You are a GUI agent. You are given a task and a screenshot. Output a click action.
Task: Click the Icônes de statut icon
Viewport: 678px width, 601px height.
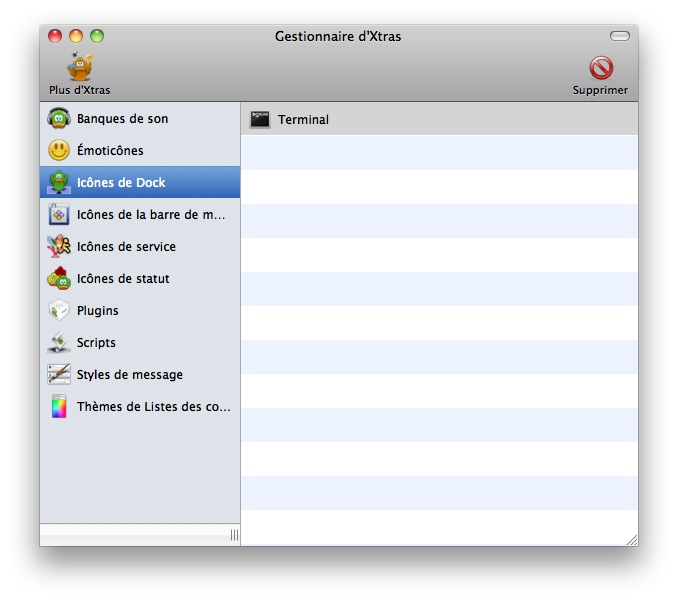[x=59, y=279]
